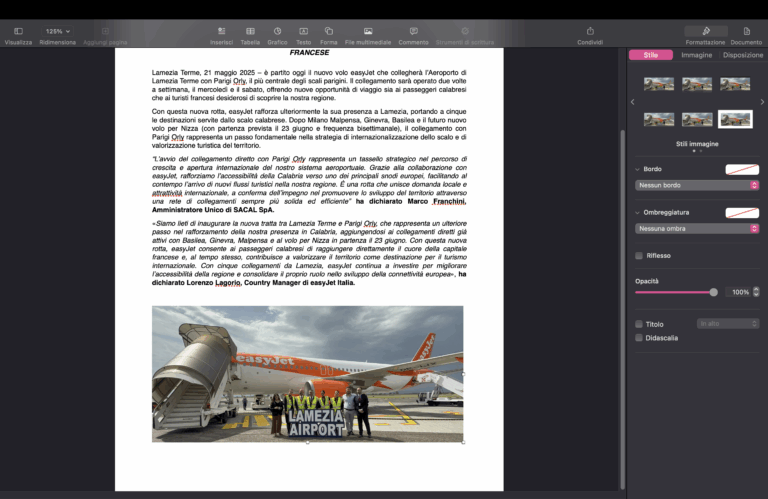Open the In alto position dropdown
The height and width of the screenshot is (499, 768).
coord(728,324)
